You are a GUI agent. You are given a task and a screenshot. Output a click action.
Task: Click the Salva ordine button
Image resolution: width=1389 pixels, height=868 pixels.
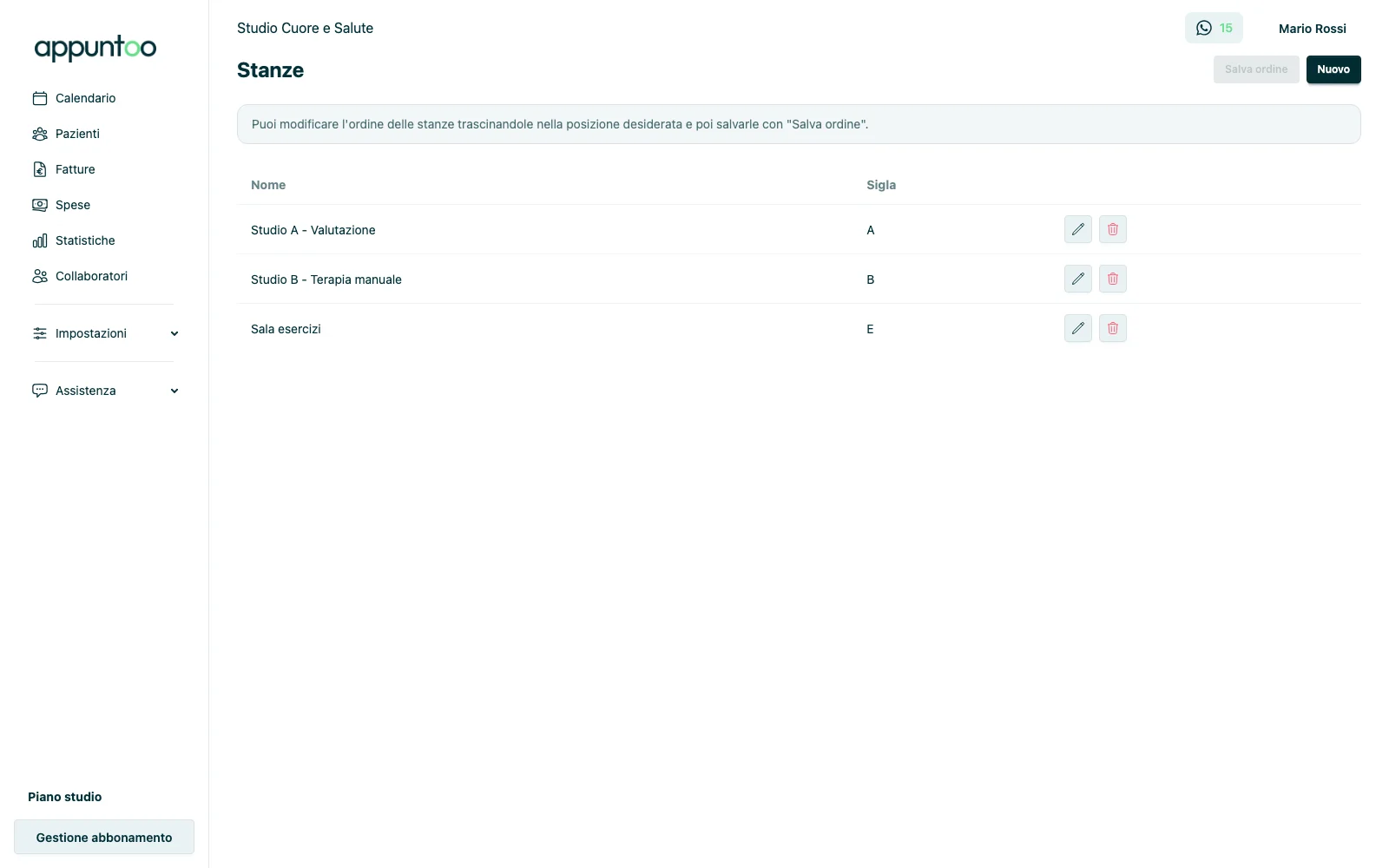tap(1256, 69)
